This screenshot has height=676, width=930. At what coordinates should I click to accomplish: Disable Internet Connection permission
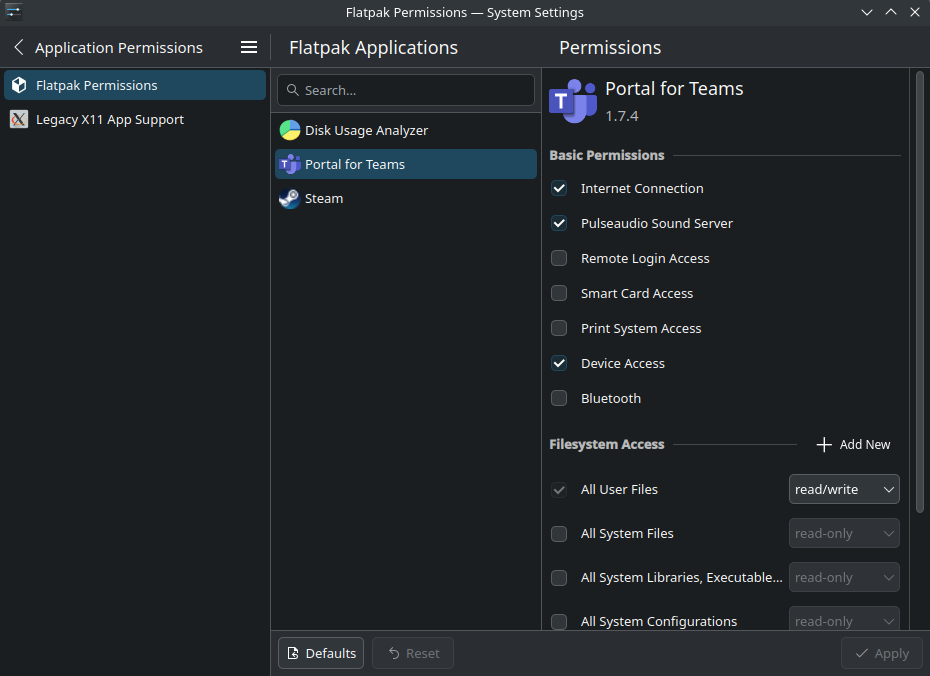point(559,188)
